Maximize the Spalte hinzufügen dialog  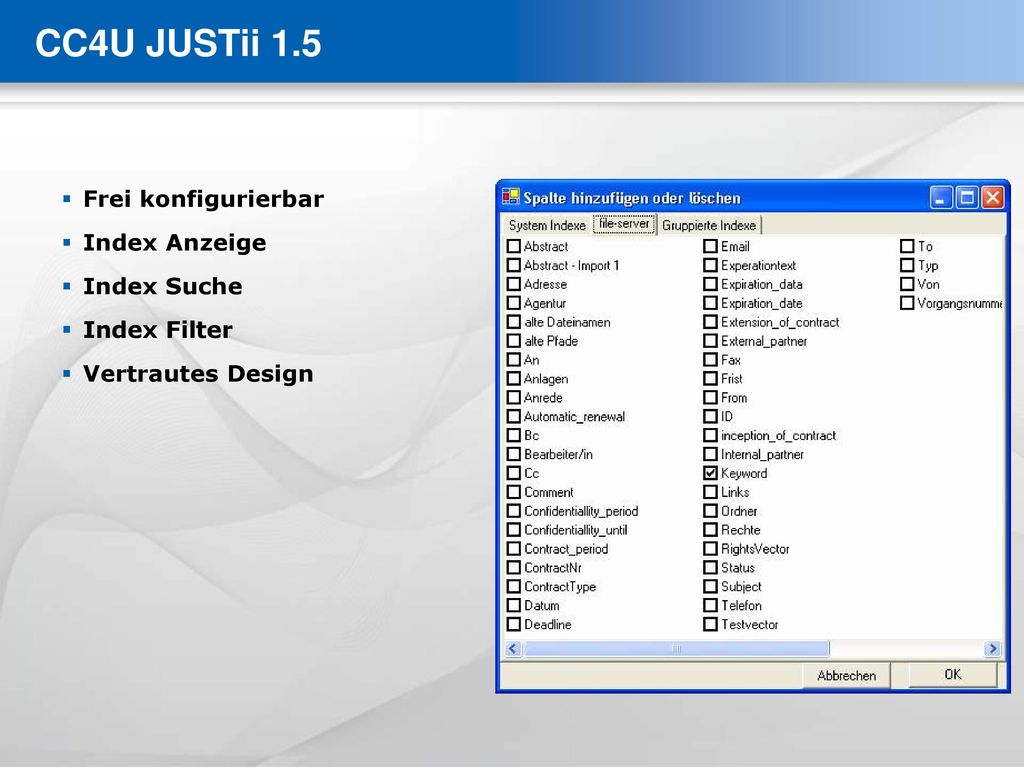click(967, 197)
